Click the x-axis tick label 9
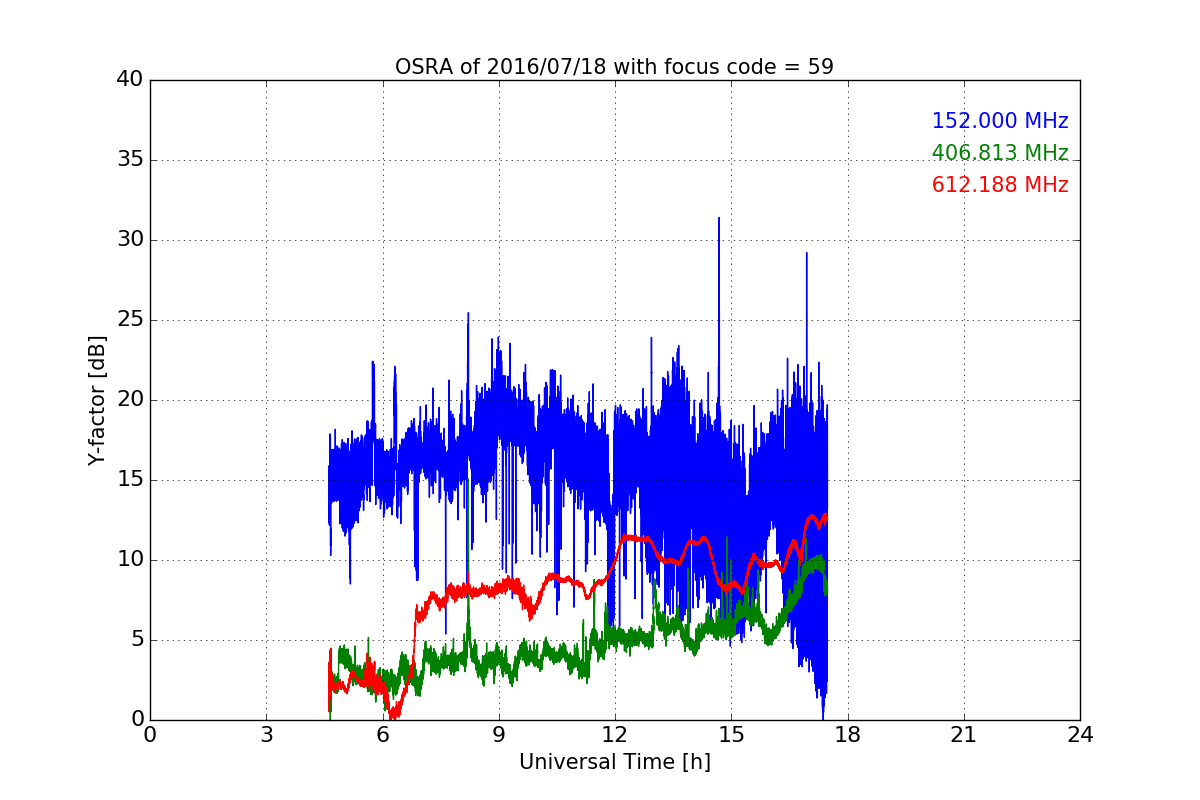 click(499, 735)
